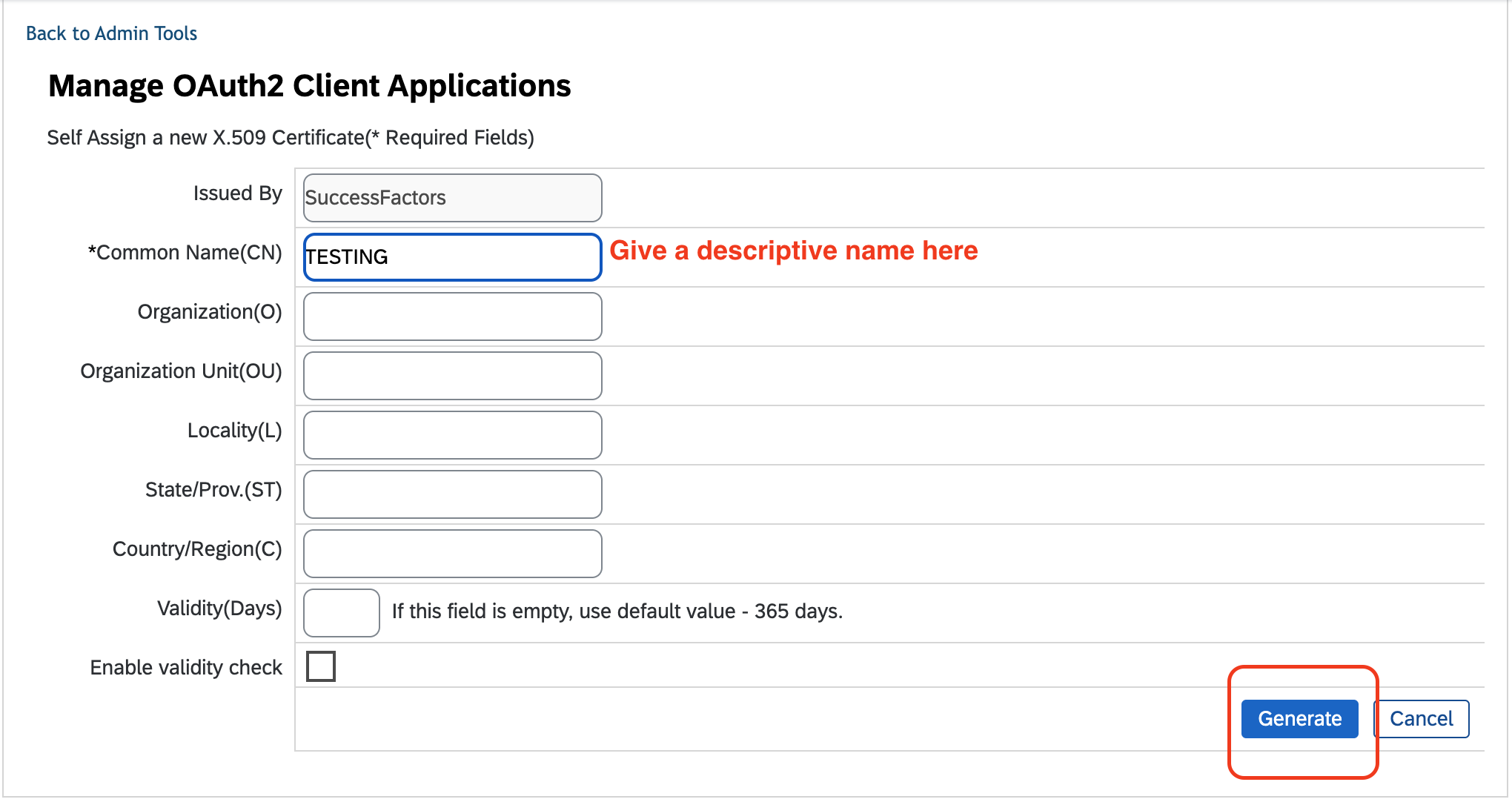Click the *Common Name(CN) label text
Viewport: 1512px width, 802px height.
coord(185,253)
